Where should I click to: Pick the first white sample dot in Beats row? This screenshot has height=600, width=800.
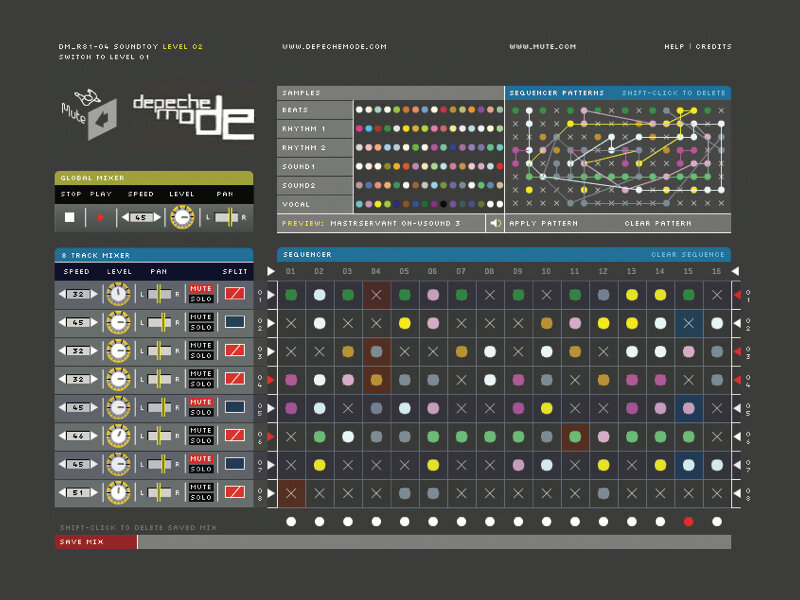click(x=359, y=109)
